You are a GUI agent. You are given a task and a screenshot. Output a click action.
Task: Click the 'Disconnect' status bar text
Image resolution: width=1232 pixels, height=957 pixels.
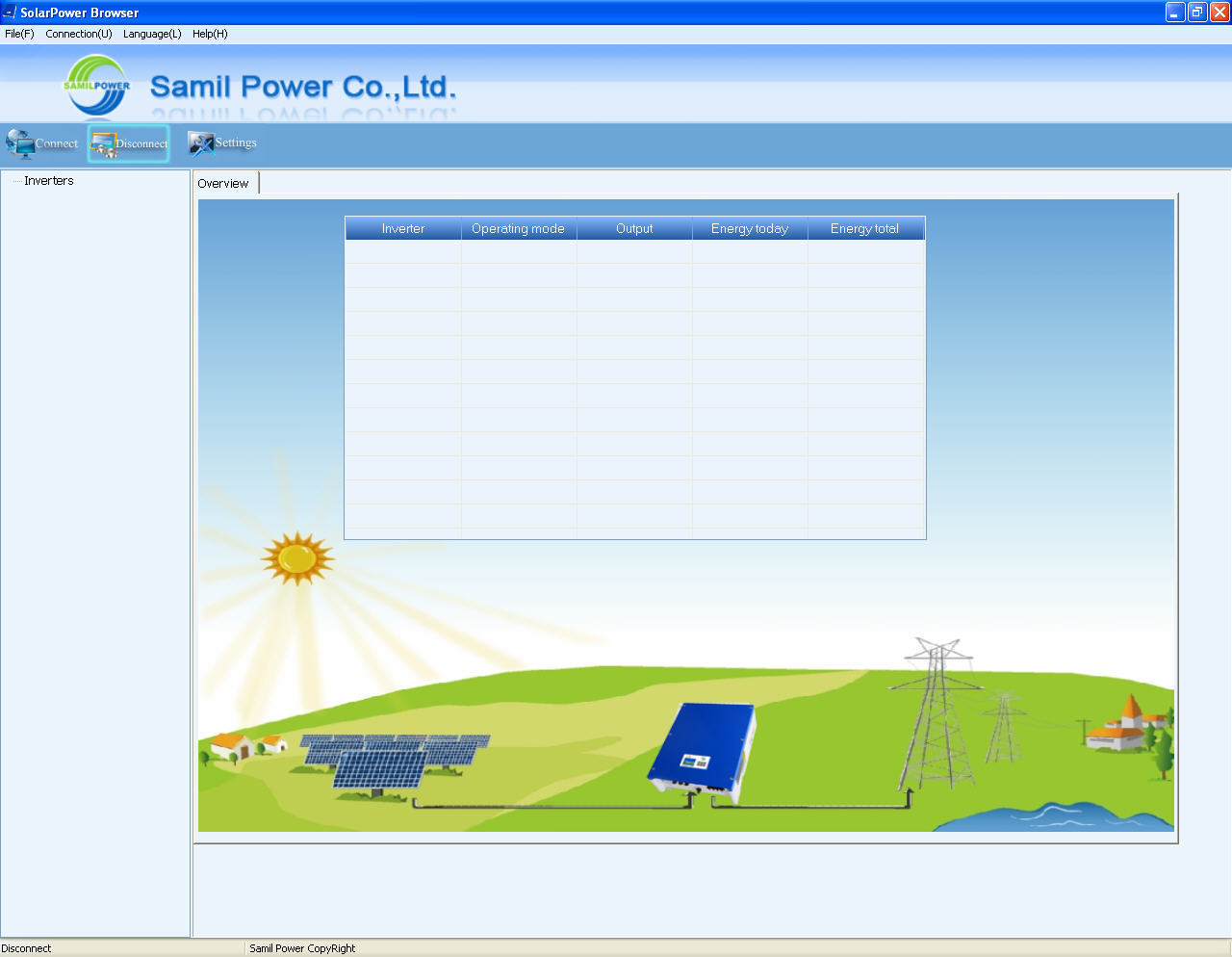click(x=26, y=948)
